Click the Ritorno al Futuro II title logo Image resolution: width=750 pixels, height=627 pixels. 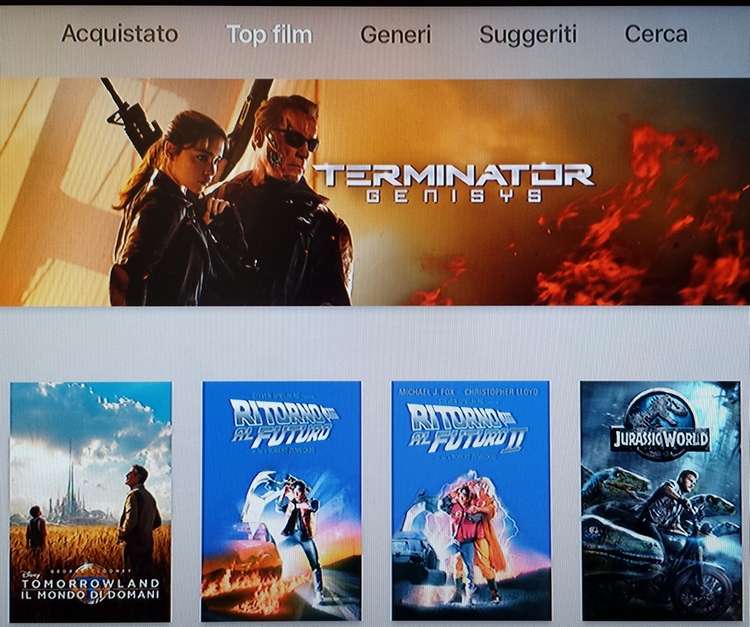pos(467,428)
